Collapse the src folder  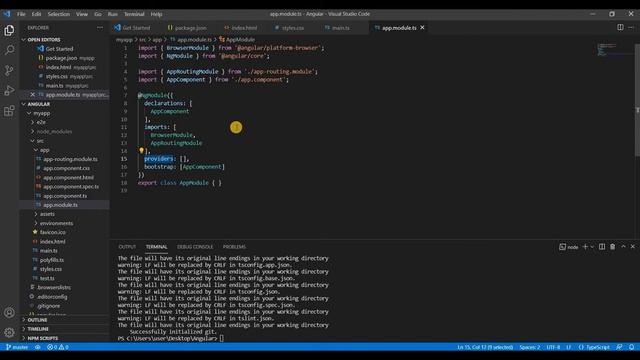coord(40,141)
